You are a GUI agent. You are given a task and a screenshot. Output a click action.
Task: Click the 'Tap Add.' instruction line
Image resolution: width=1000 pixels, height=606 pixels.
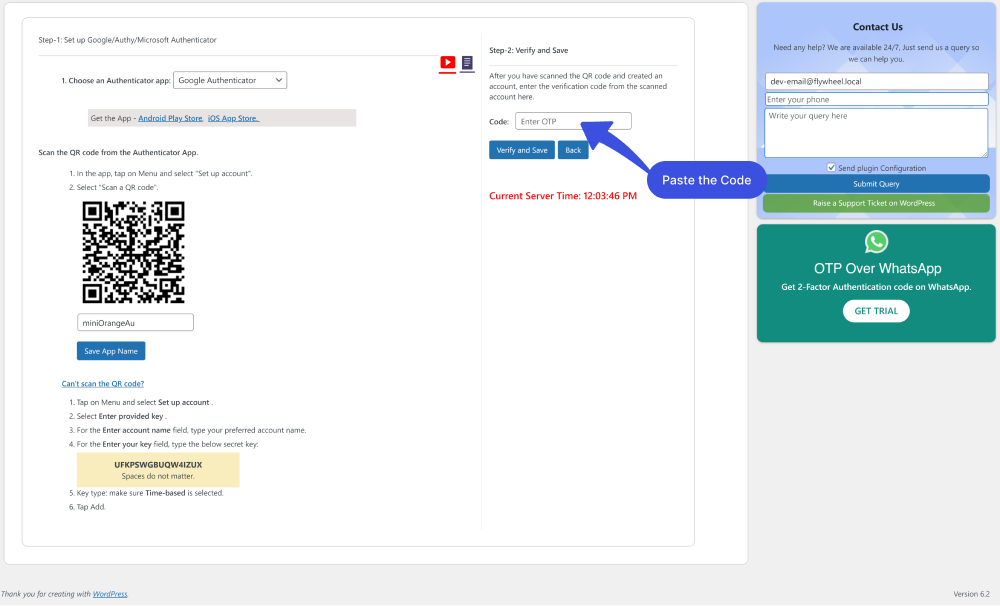click(x=91, y=507)
